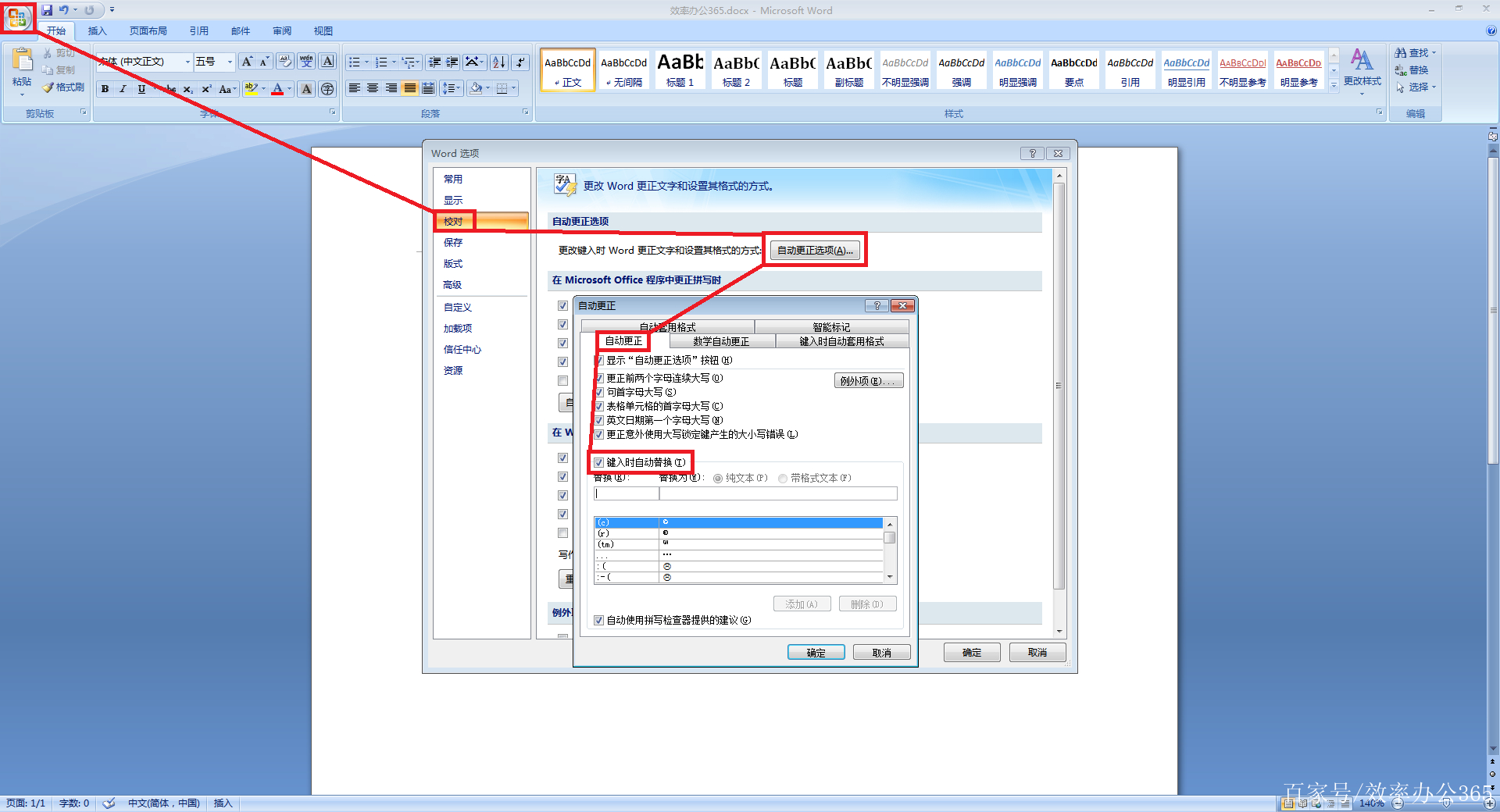Expand numbering list dropdown arrow
Screen dimensions: 1500x812
394,62
